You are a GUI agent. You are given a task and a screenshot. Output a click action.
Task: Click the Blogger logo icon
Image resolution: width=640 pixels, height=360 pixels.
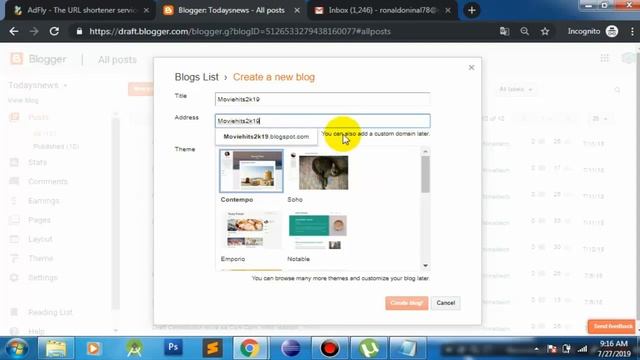[16, 59]
